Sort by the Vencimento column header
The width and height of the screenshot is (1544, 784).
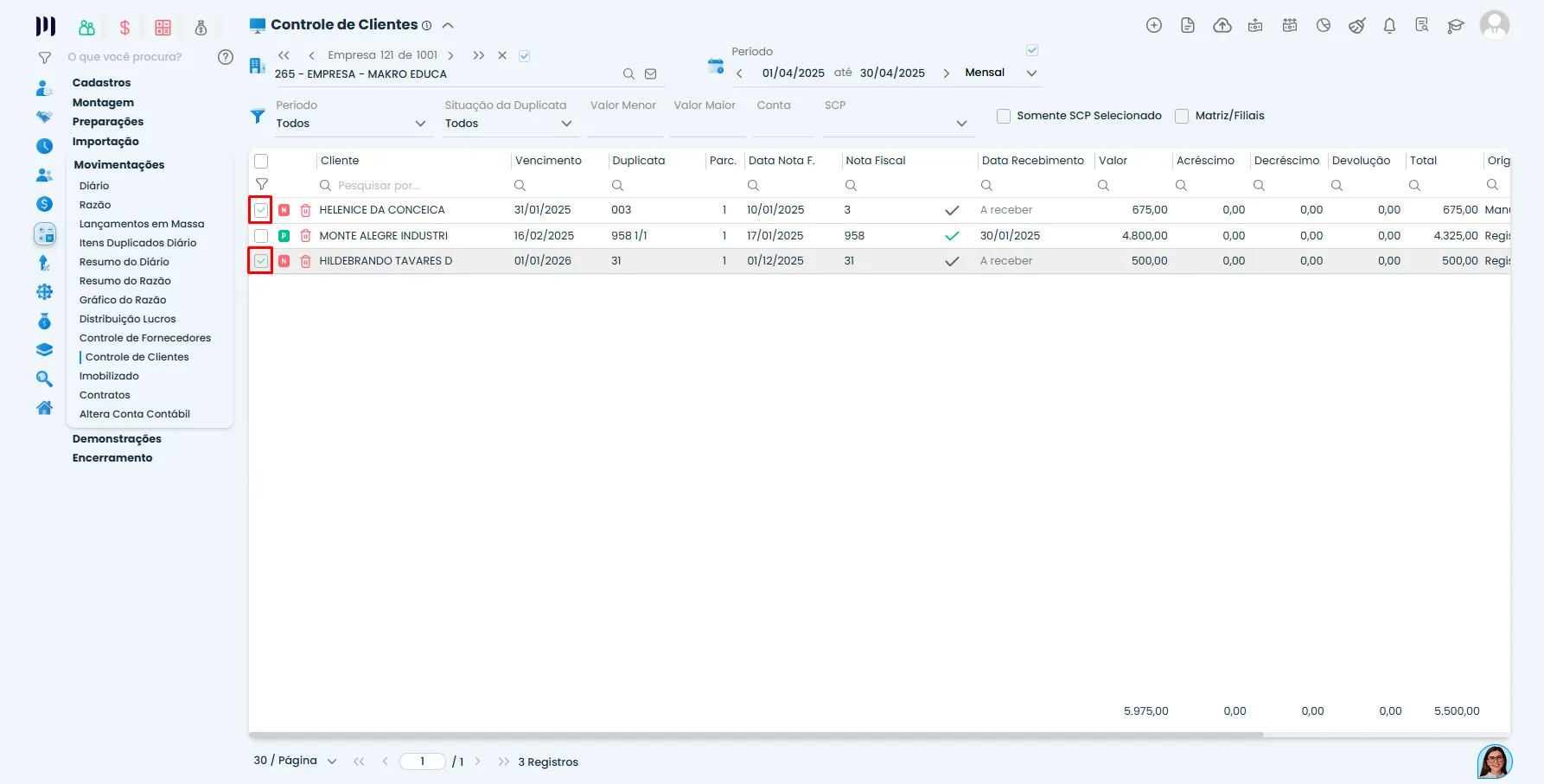click(548, 161)
